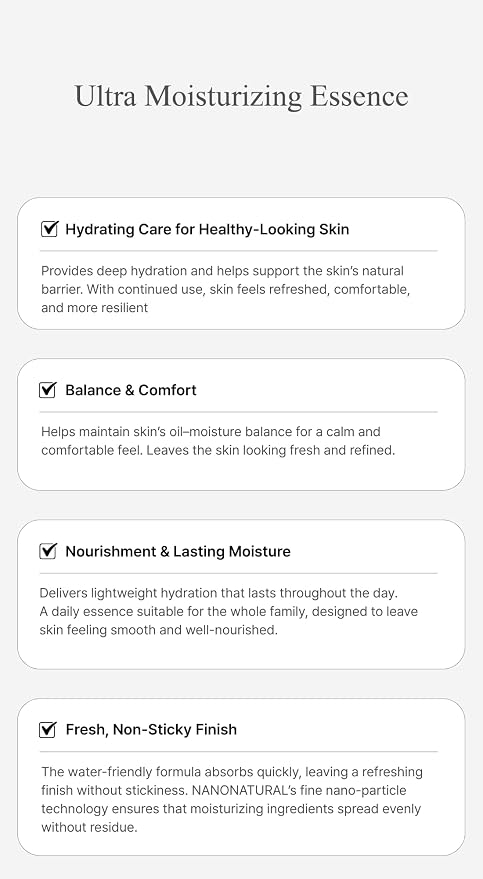Click the Ultra Moisturizing Essence title
The image size is (483, 879).
click(242, 96)
